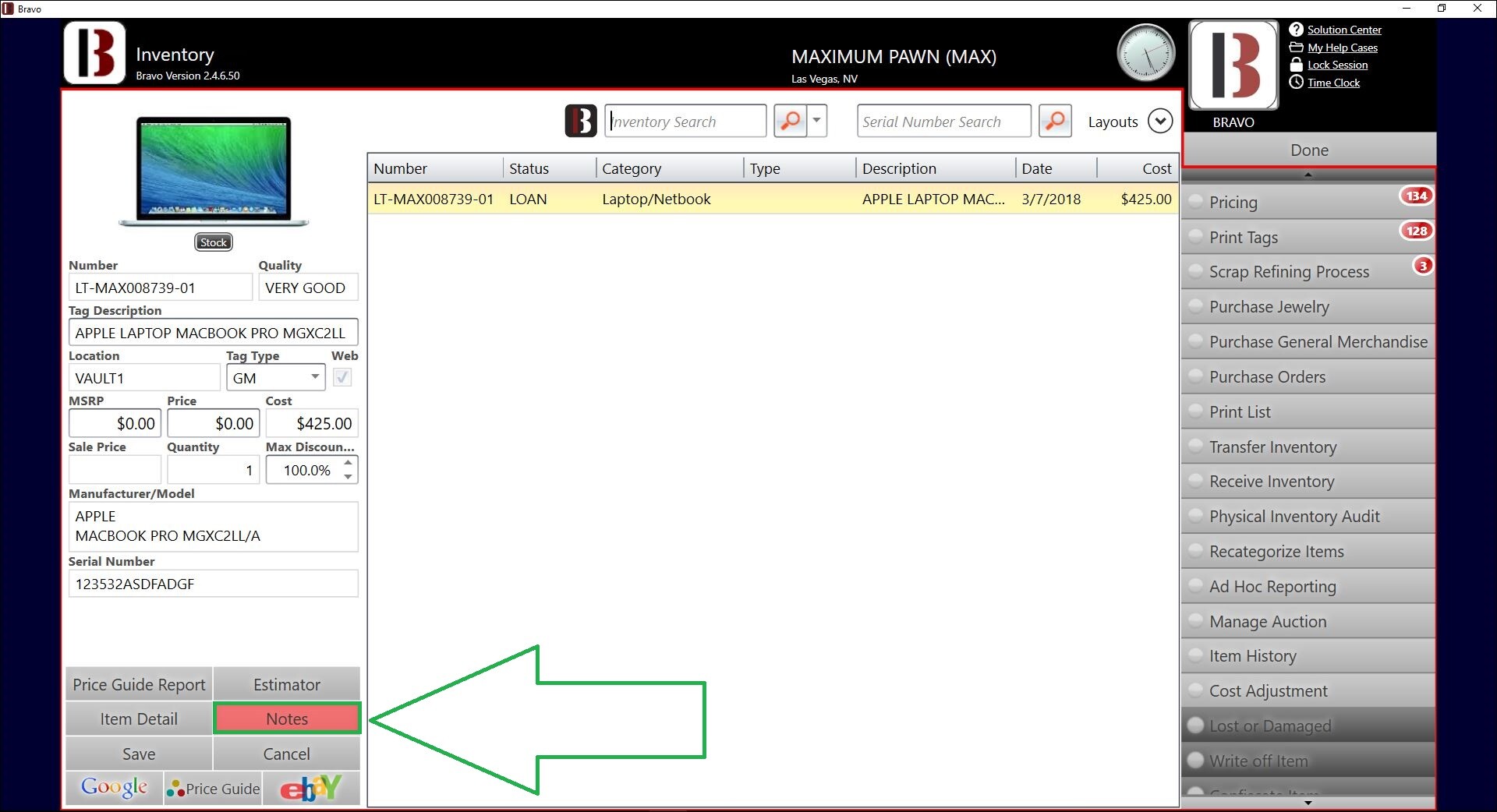
Task: Click the Done button
Action: [x=1309, y=150]
